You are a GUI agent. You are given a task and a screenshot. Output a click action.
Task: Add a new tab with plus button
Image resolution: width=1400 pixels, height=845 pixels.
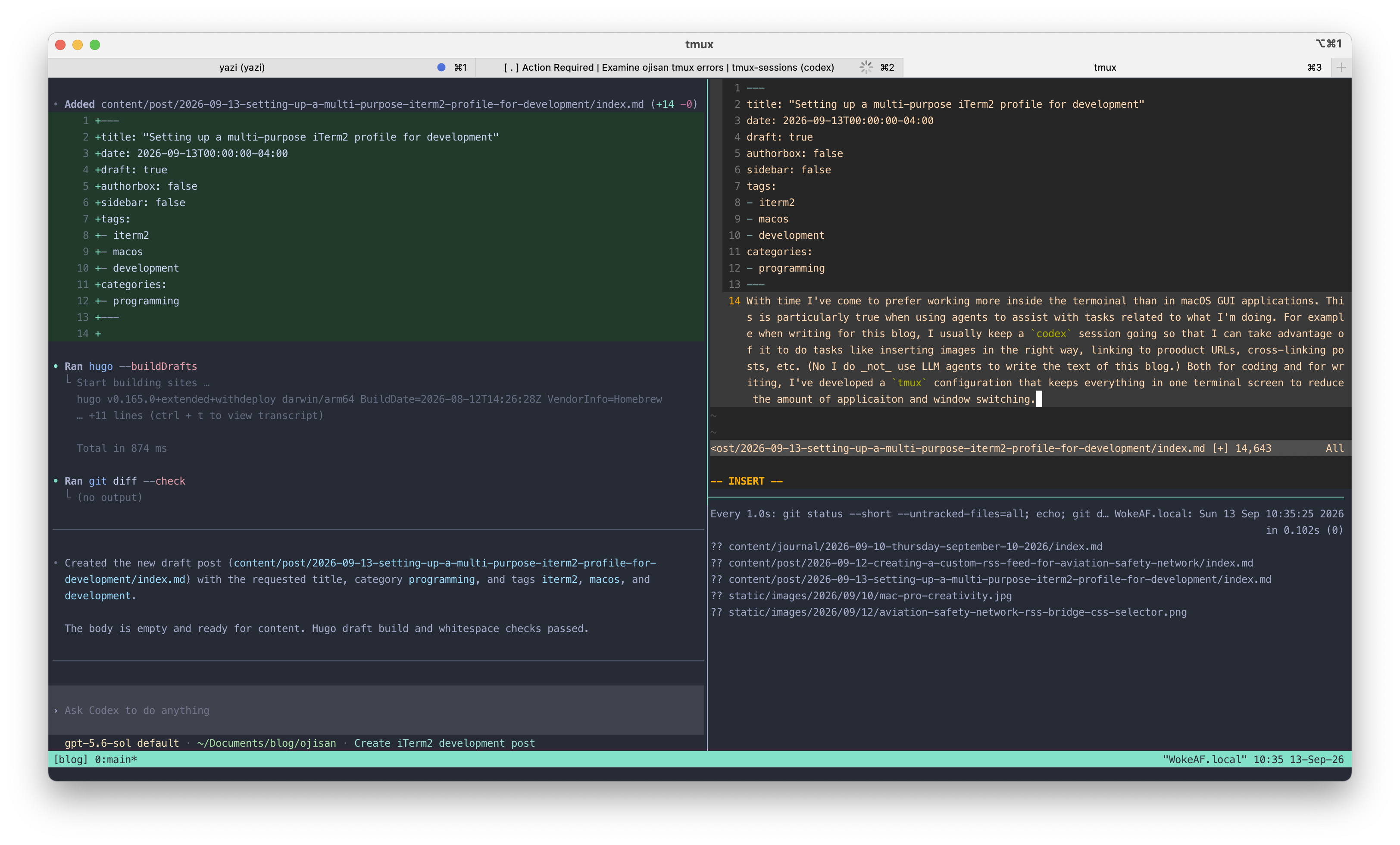1341,67
